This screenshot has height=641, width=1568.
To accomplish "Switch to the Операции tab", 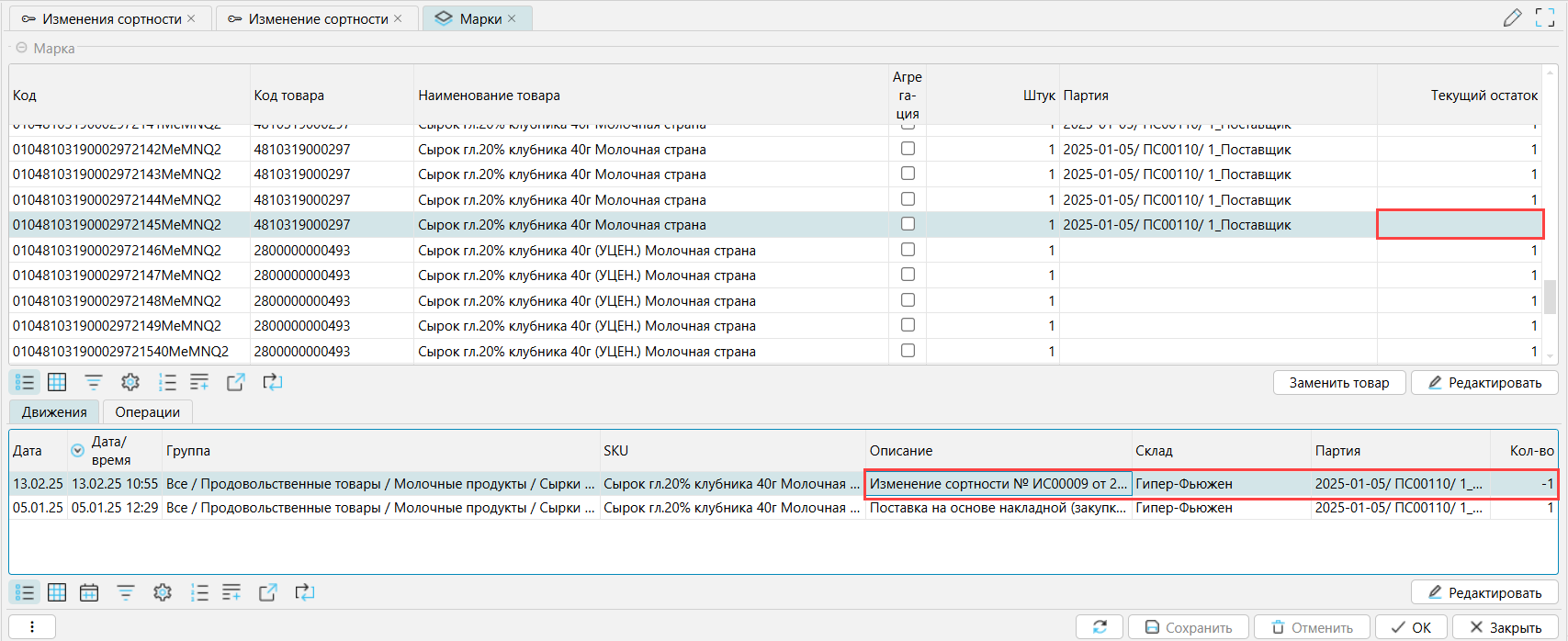I will coord(147,412).
